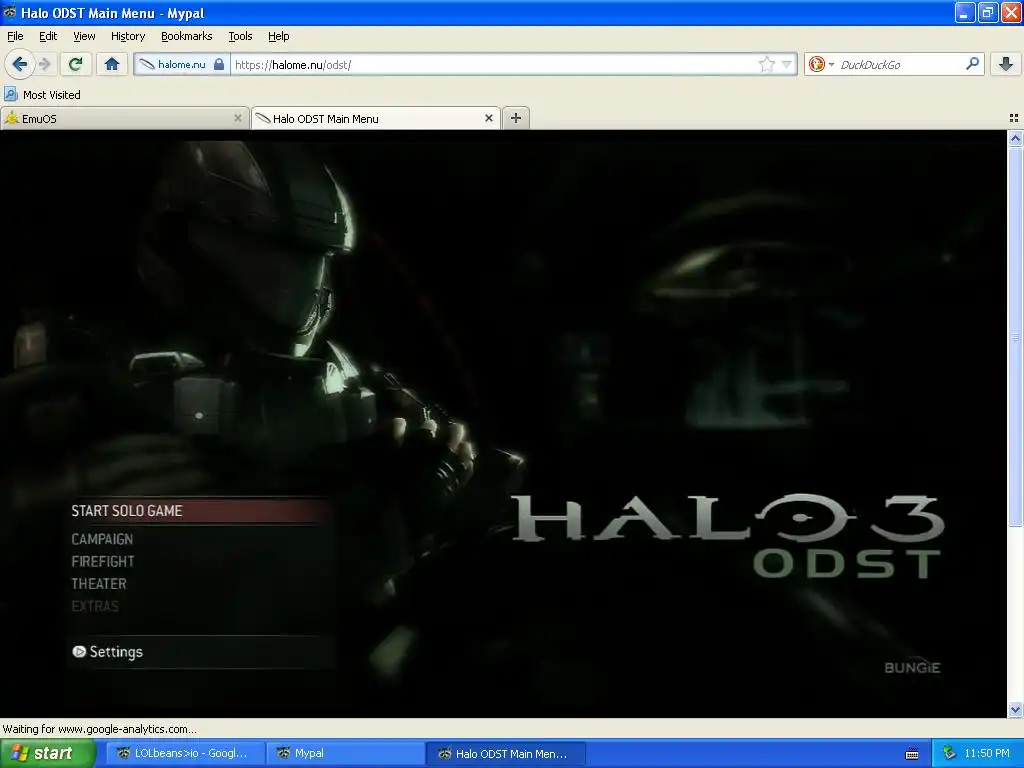This screenshot has height=768, width=1024.
Task: Expand the URL history dropdown arrow
Action: [787, 64]
